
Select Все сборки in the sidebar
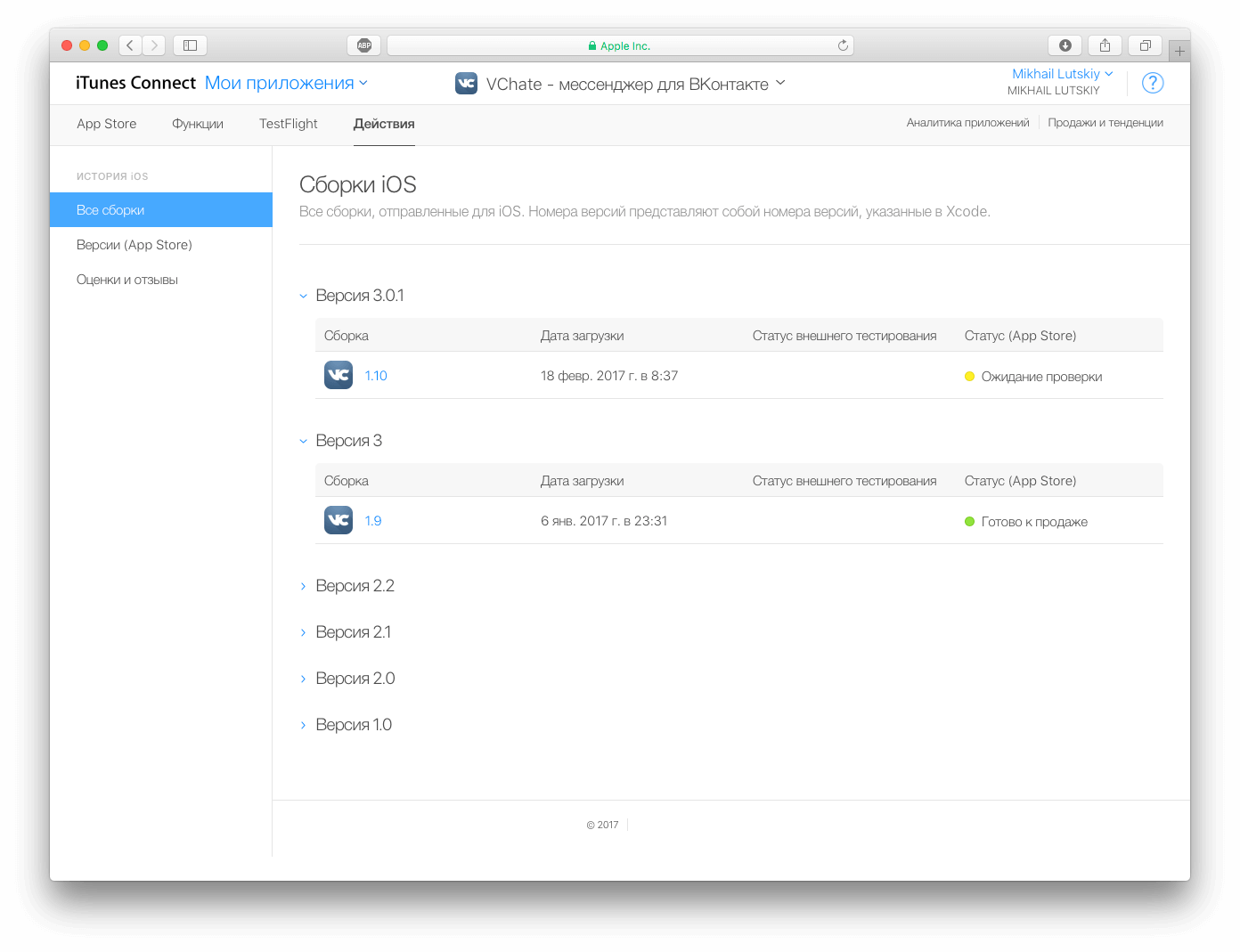[x=161, y=210]
